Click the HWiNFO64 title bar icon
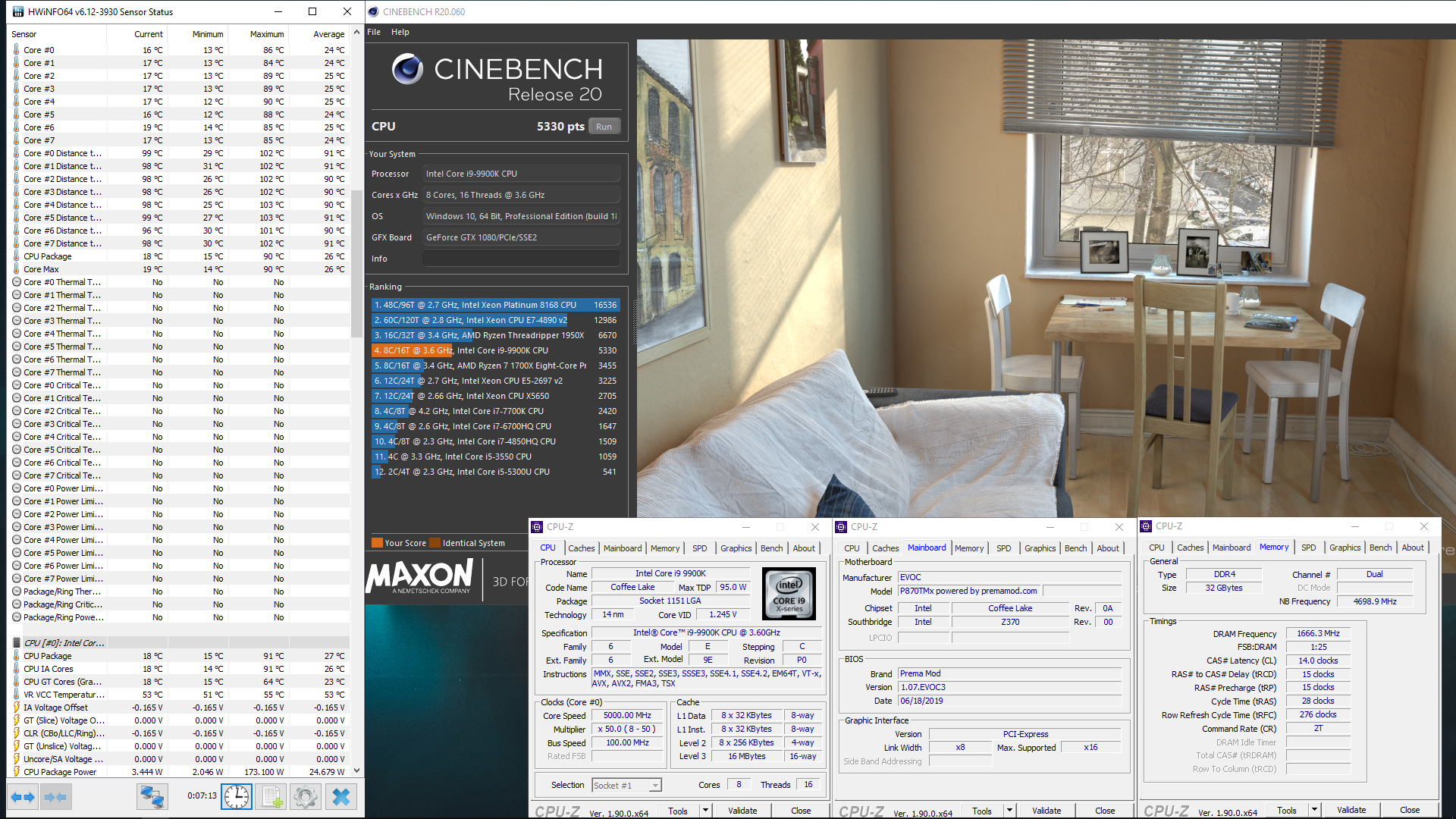Image resolution: width=1456 pixels, height=819 pixels. coord(17,11)
